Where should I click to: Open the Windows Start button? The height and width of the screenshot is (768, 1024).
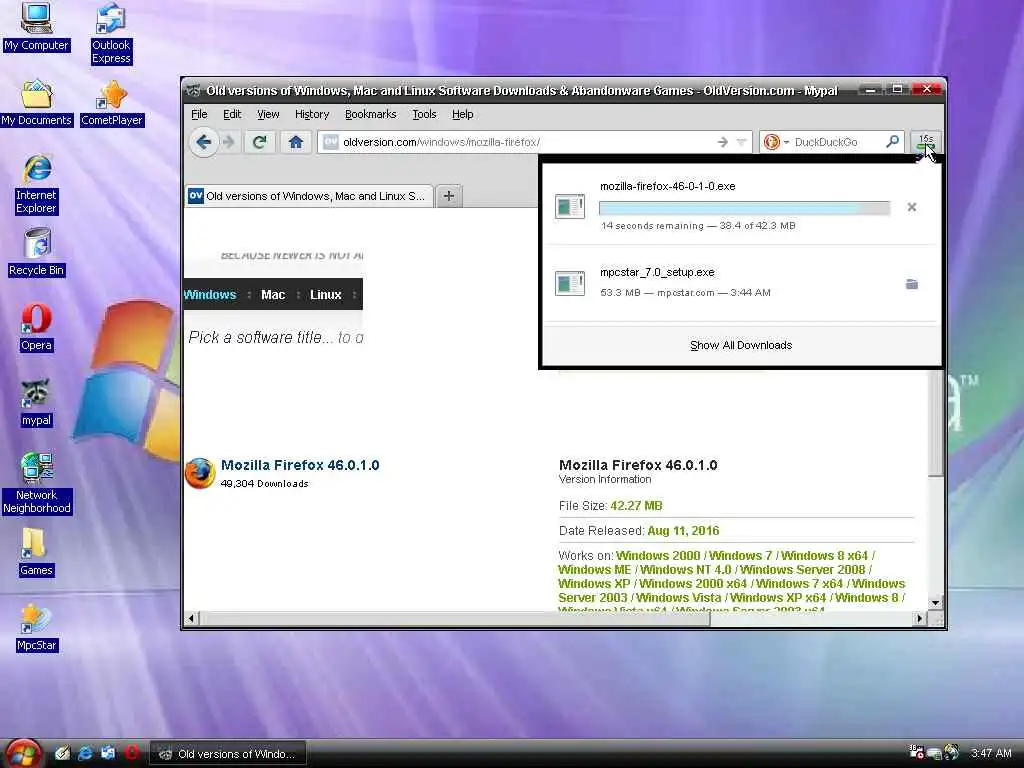tap(23, 753)
